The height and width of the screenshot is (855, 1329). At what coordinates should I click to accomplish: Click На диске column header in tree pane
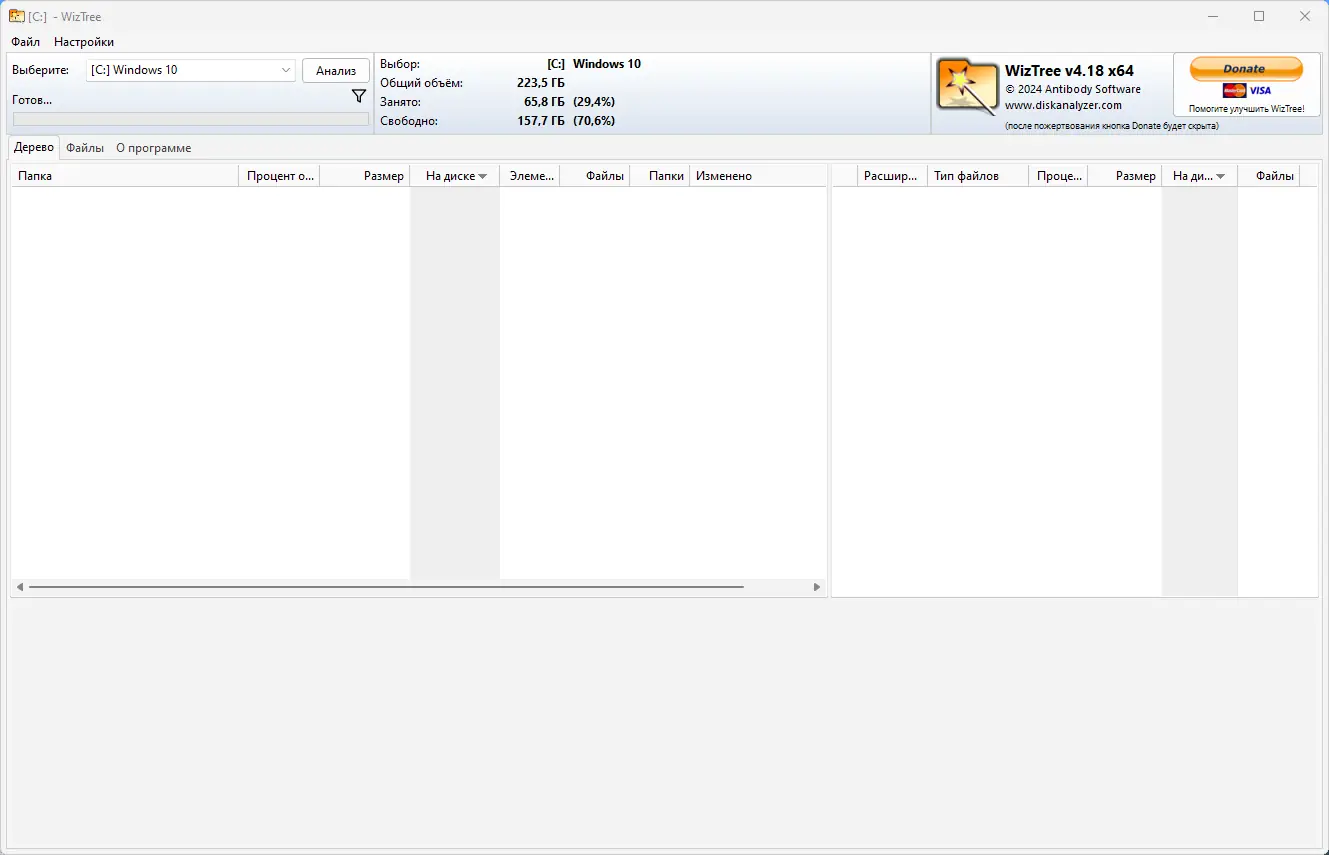(455, 176)
